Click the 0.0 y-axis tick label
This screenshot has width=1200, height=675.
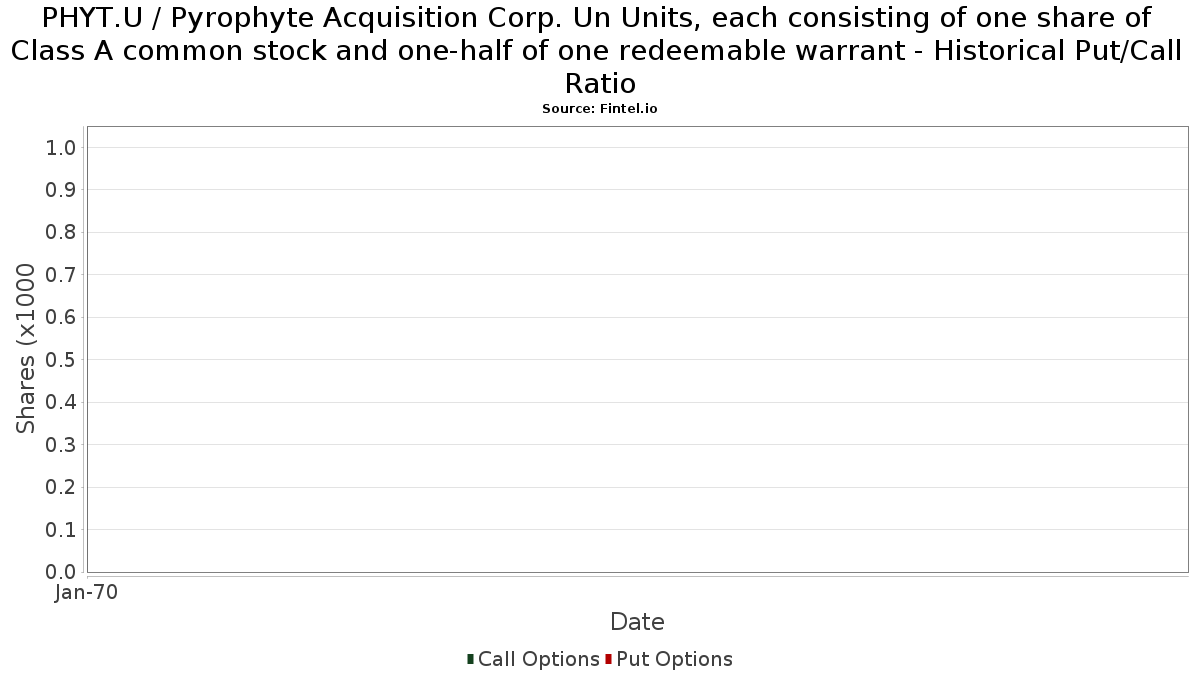point(61,572)
